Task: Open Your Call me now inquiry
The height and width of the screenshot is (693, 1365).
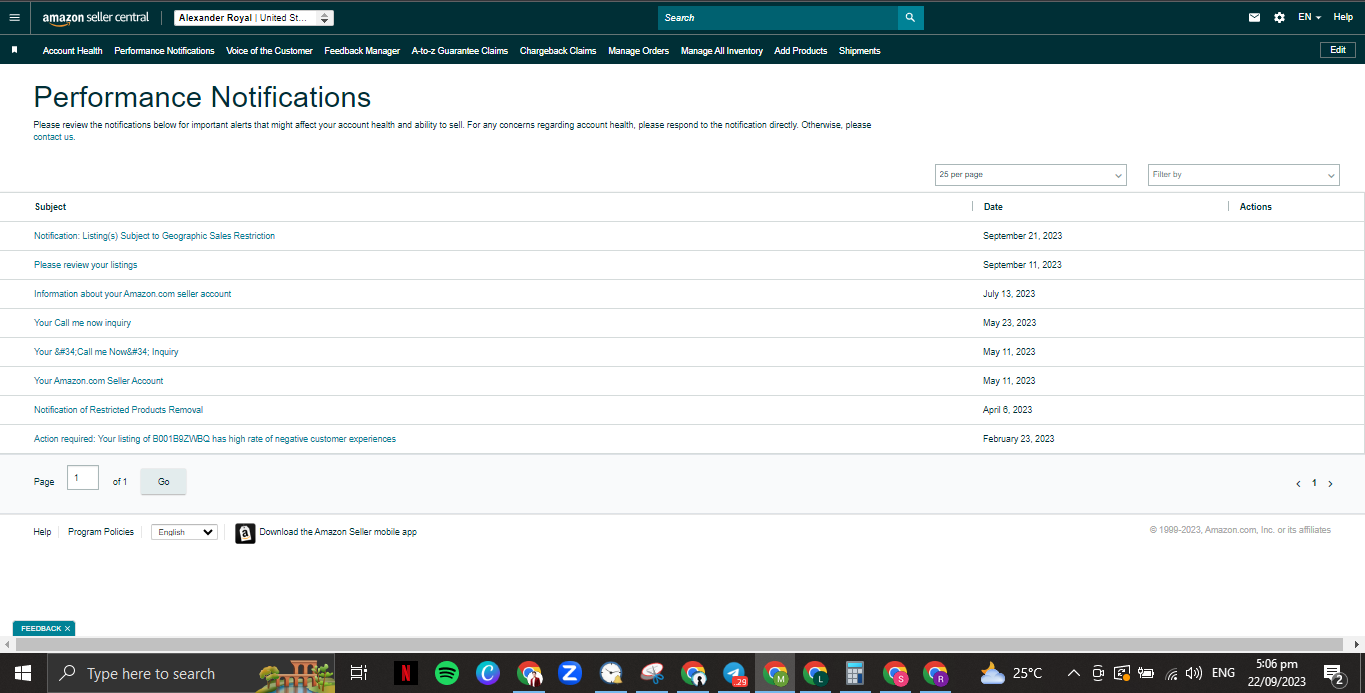Action: pyautogui.click(x=82, y=323)
